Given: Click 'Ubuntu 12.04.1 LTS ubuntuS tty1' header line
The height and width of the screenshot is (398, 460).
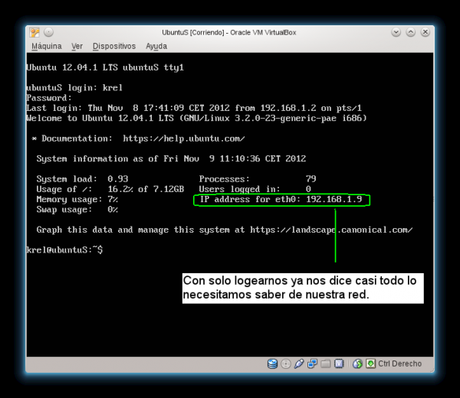Looking at the screenshot, I should tap(105, 68).
